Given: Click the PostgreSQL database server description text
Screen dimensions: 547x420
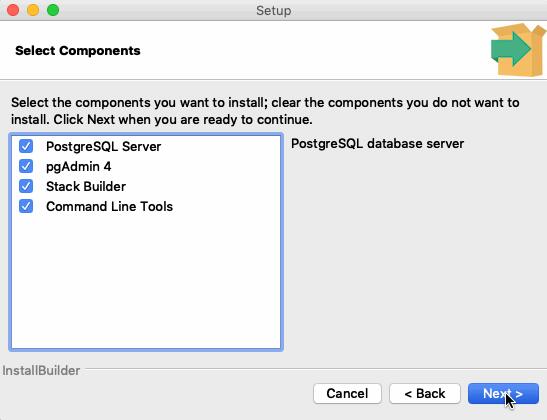Looking at the screenshot, I should click(x=377, y=144).
